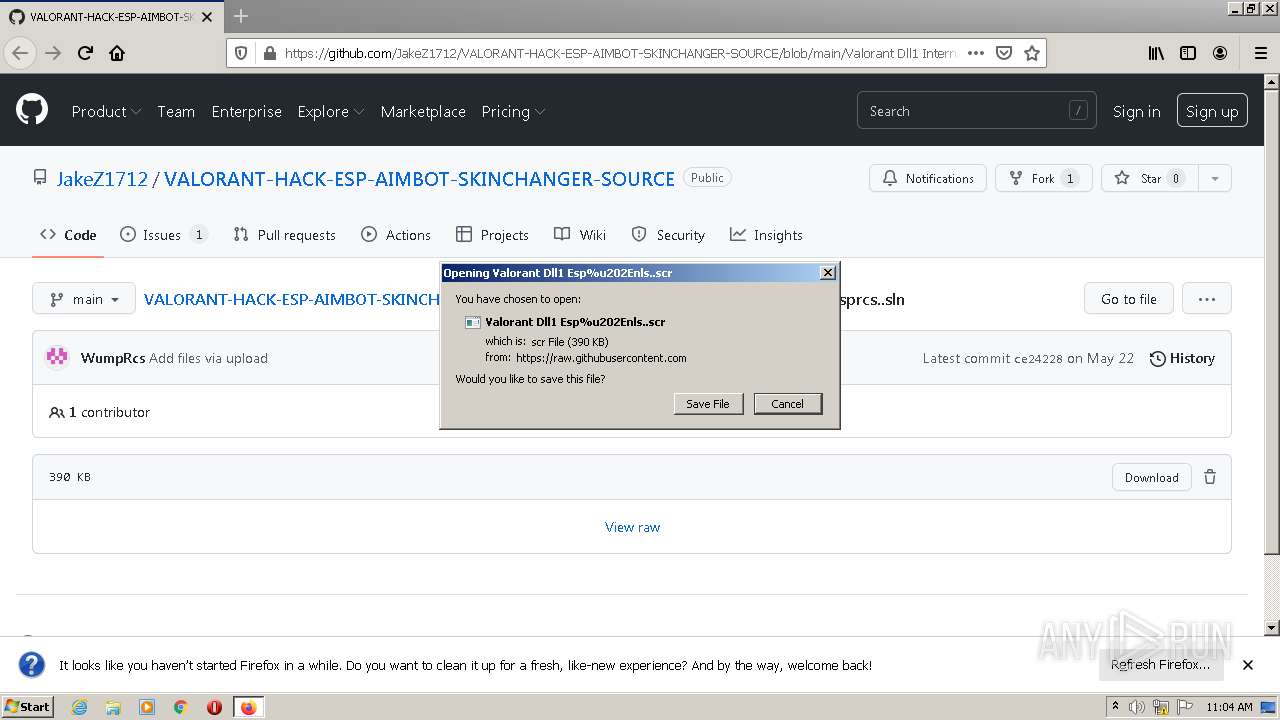Open the three-dot file options menu
Screen dimensions: 1280x720
1207,299
